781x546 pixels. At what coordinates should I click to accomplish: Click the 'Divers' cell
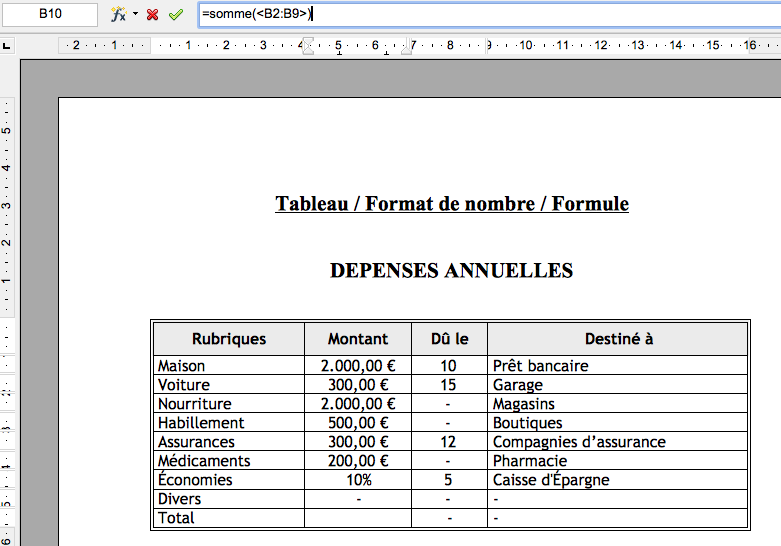coord(229,499)
